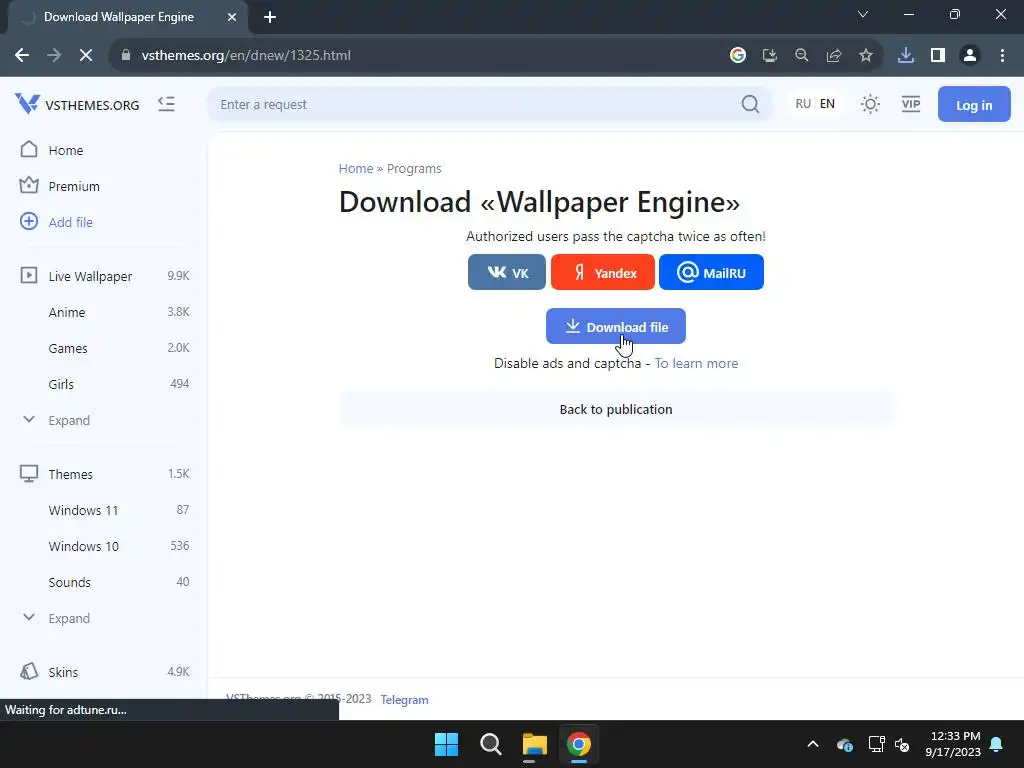Image resolution: width=1024 pixels, height=768 pixels.
Task: Click Back to publication
Action: 616,409
